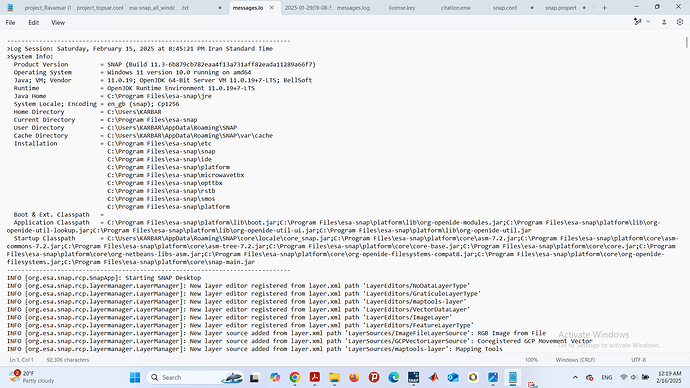Open Outlook from the taskbar
Image resolution: width=690 pixels, height=388 pixels.
click(453, 377)
